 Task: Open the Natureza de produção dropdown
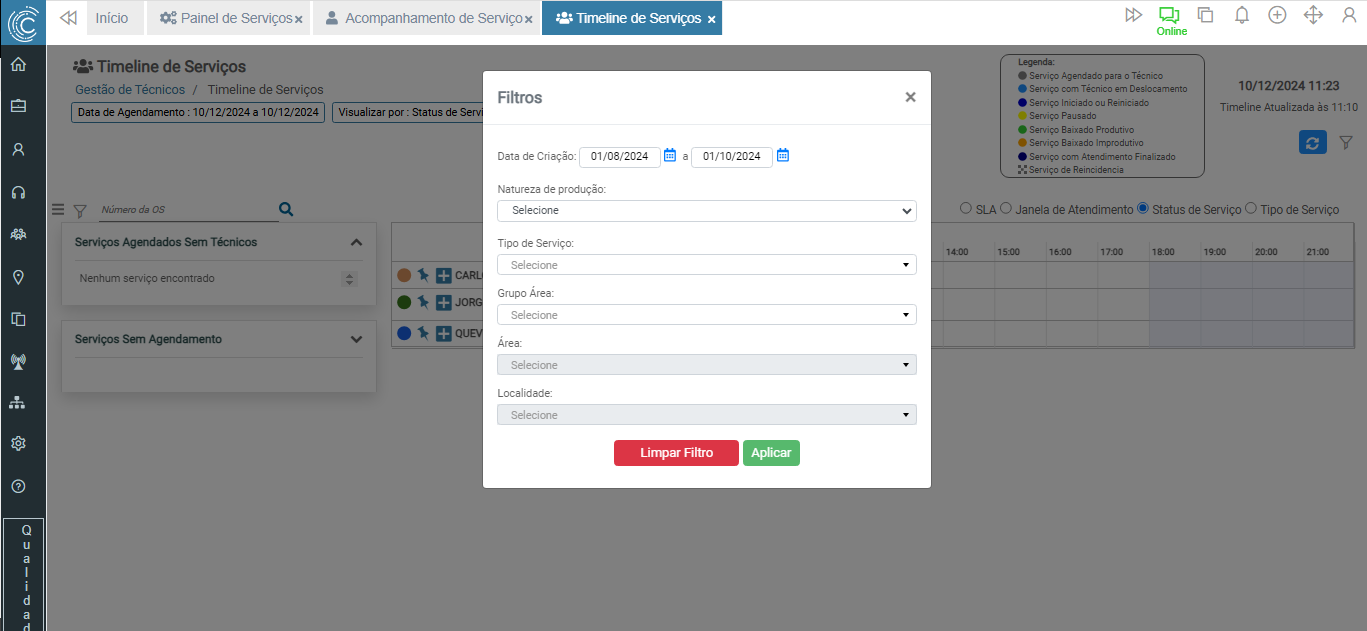706,211
